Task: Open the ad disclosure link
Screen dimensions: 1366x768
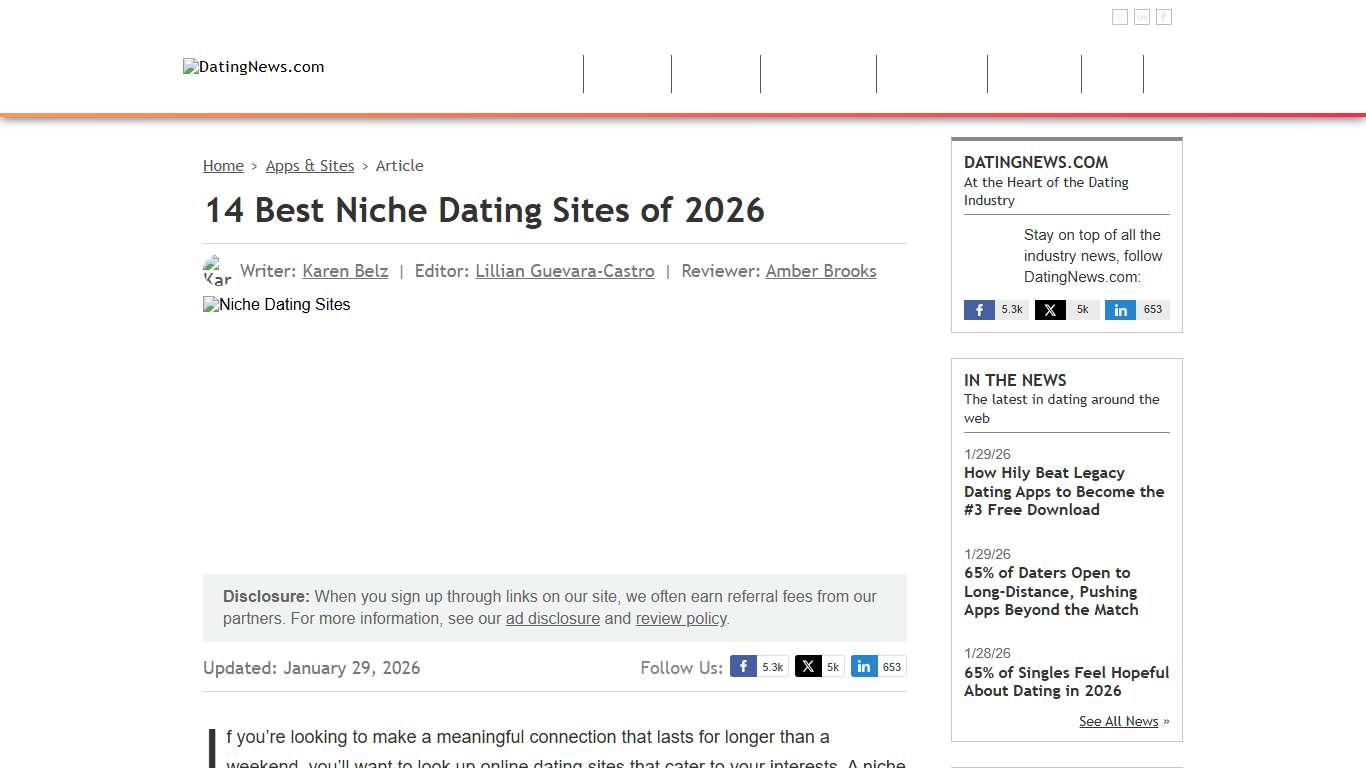Action: [553, 618]
